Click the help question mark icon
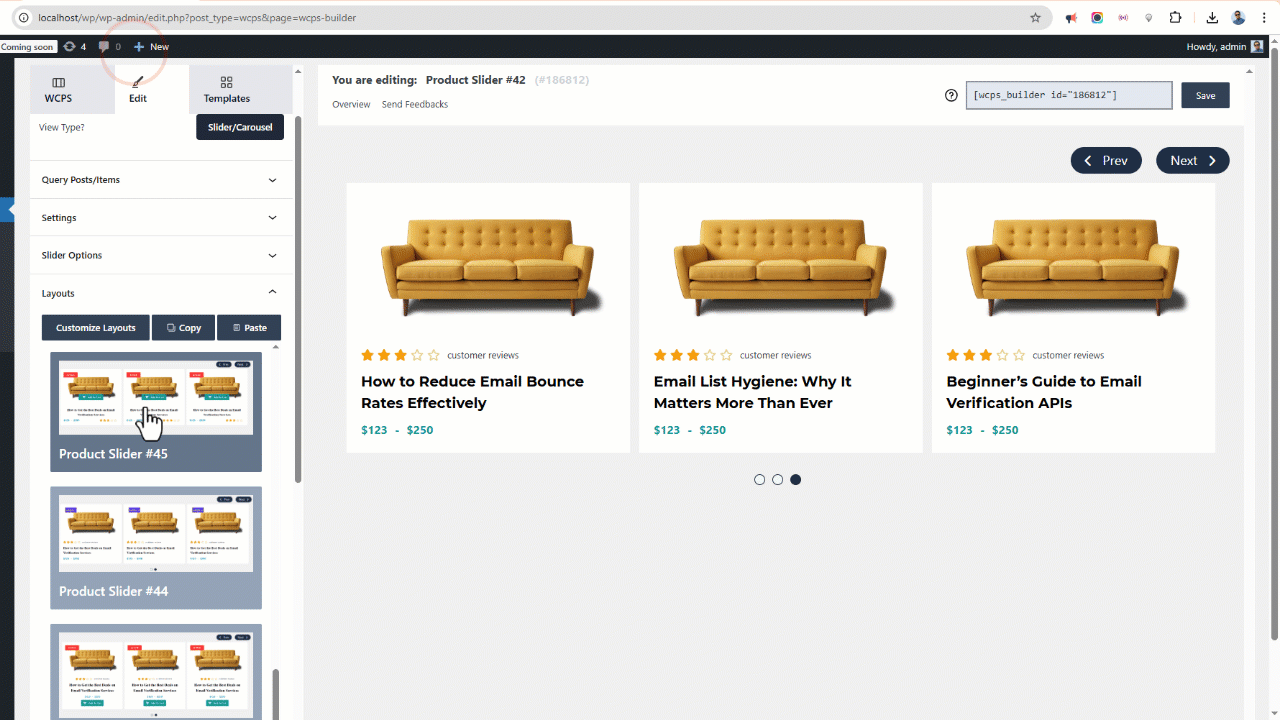 pos(951,96)
